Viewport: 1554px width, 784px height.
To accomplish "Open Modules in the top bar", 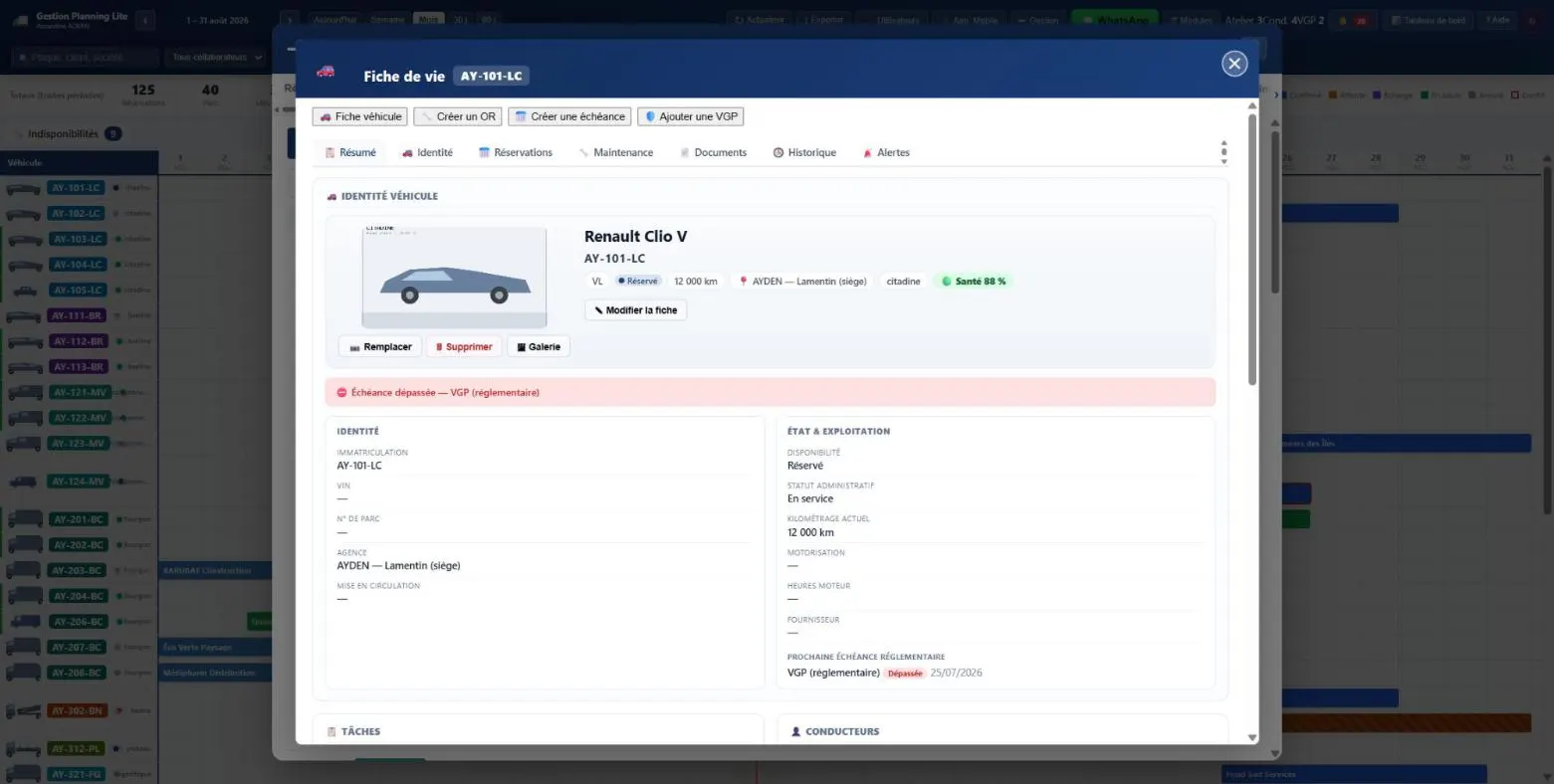I will click(x=1191, y=20).
